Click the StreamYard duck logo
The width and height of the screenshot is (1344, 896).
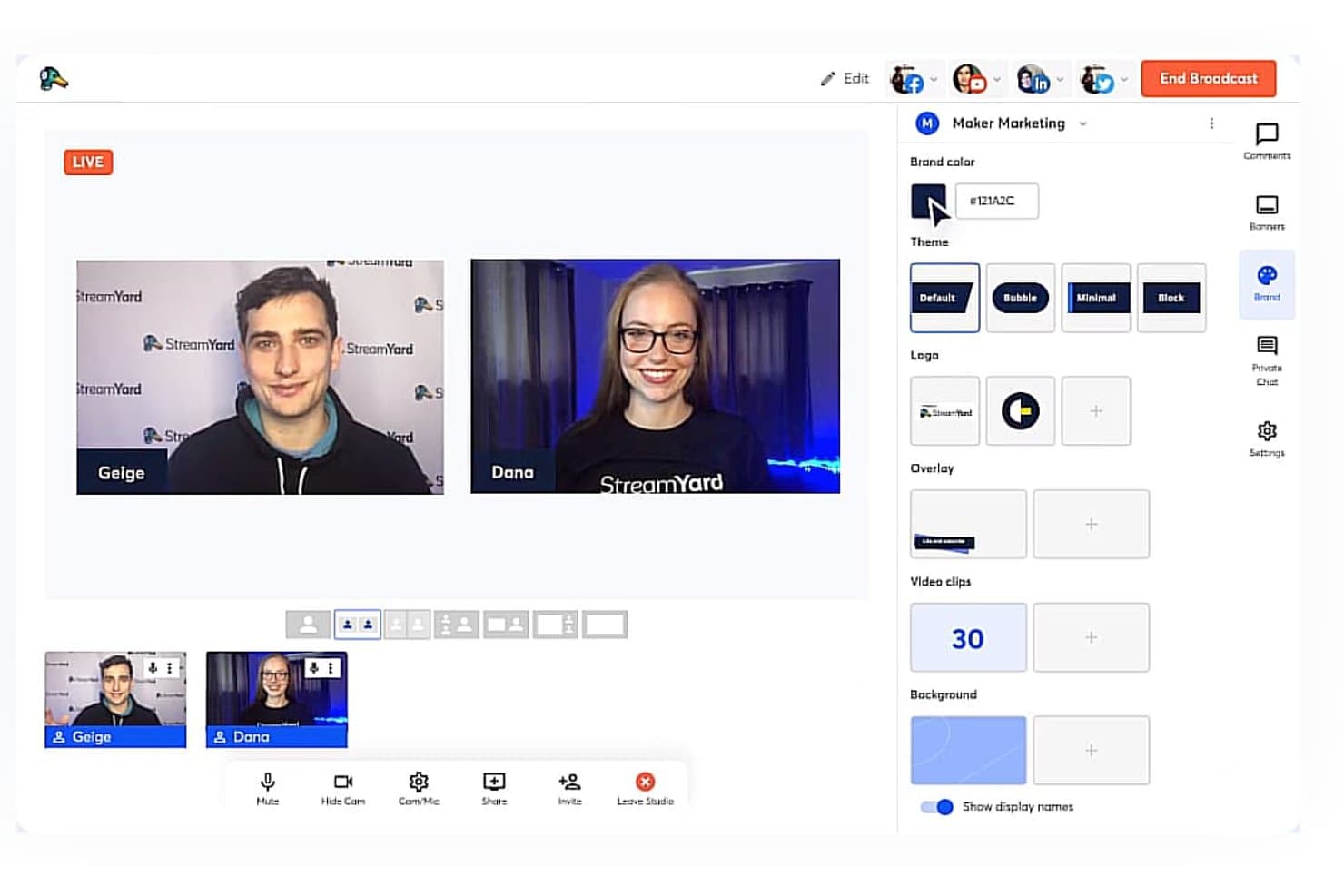pos(54,79)
